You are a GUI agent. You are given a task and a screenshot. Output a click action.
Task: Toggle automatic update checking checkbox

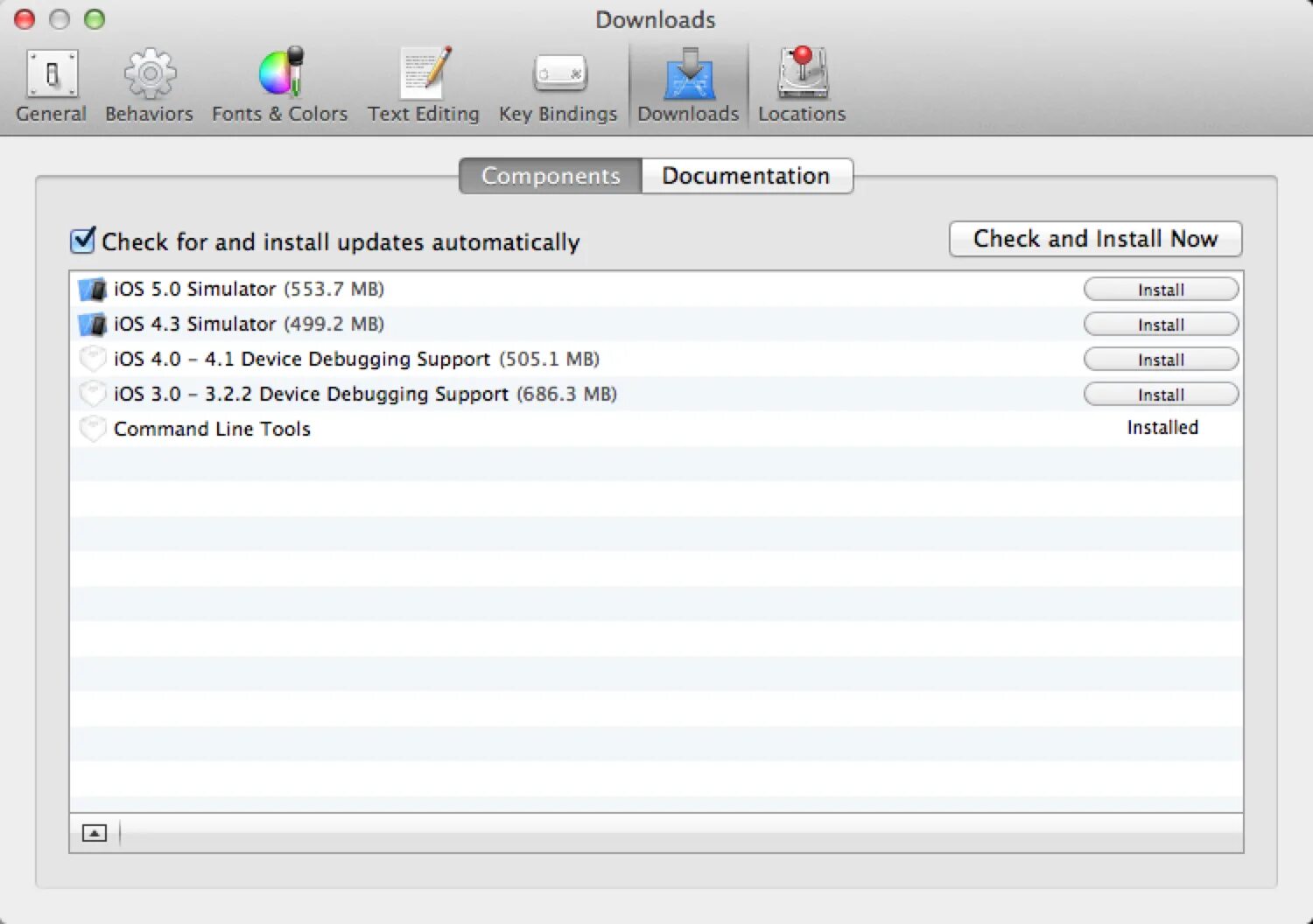pos(82,241)
